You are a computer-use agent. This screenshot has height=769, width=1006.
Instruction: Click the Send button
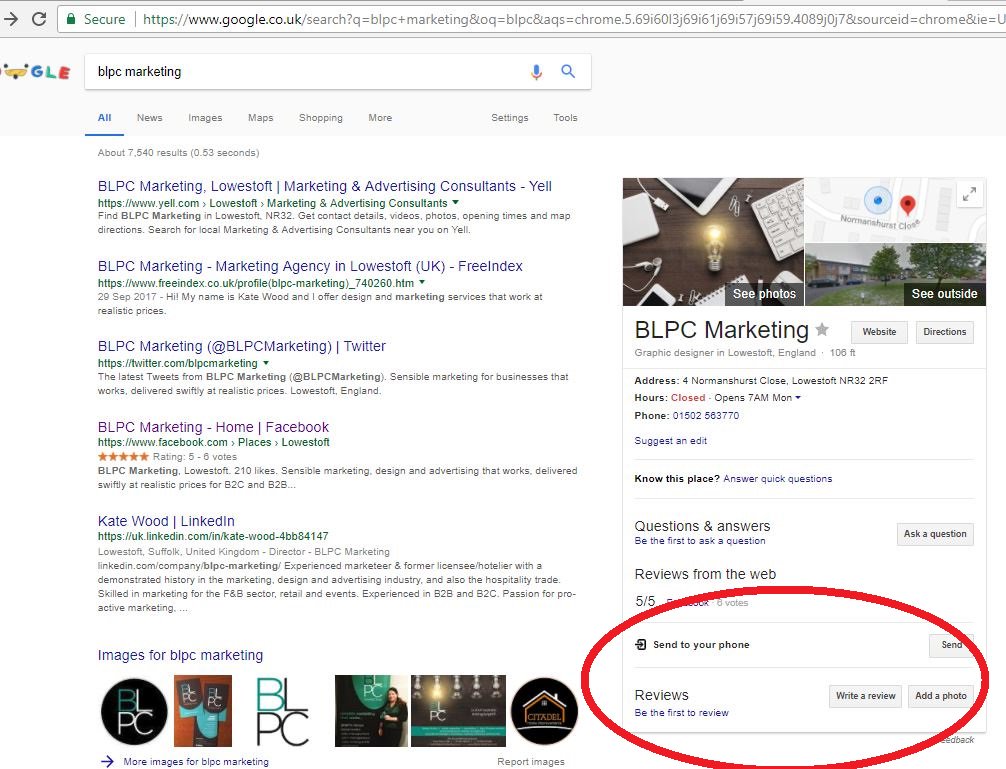(951, 645)
